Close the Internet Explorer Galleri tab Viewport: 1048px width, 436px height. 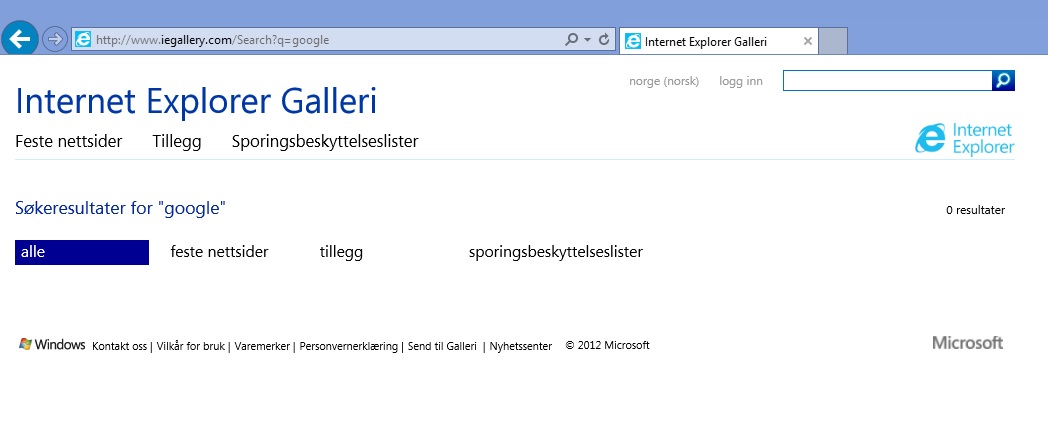click(807, 41)
